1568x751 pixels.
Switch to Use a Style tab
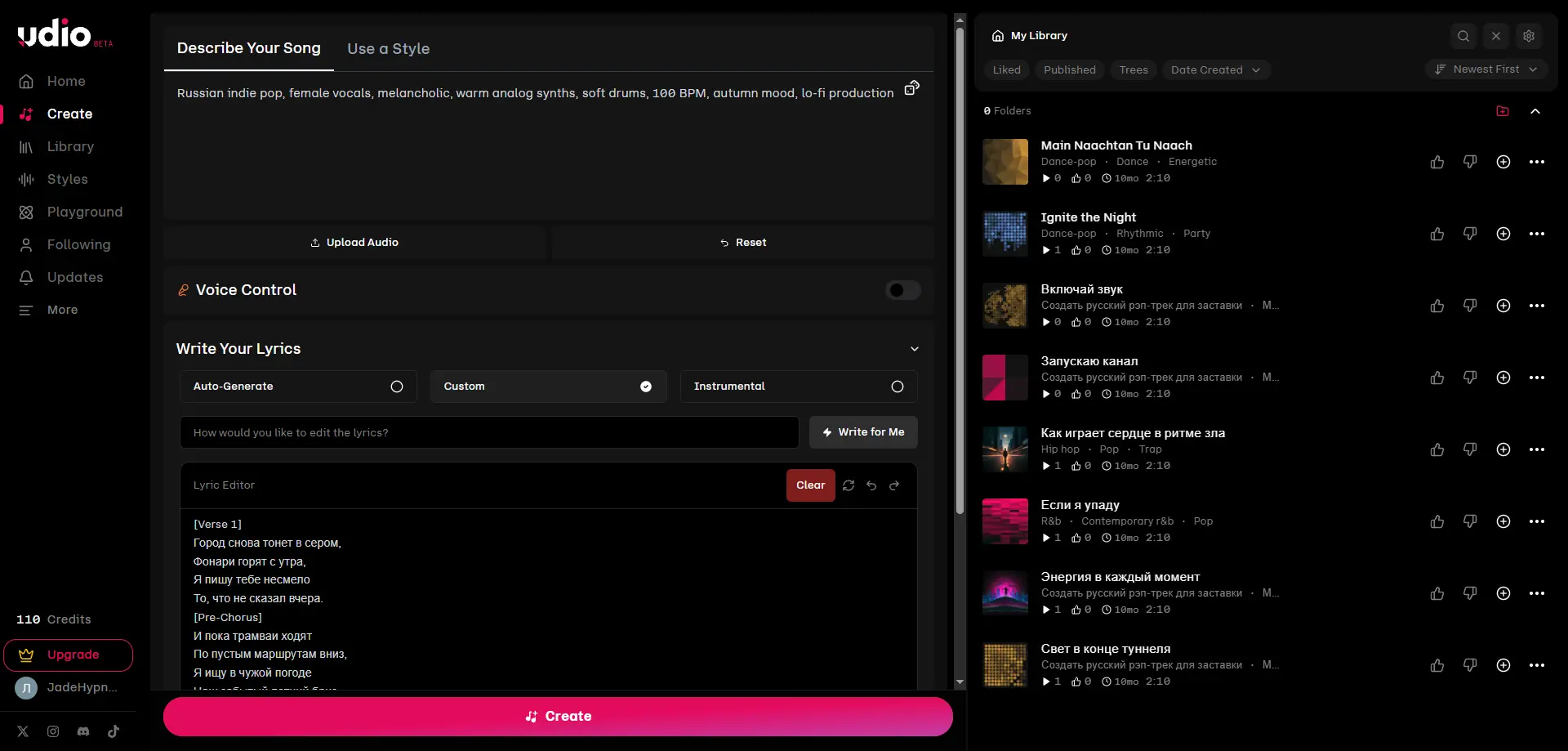(388, 49)
